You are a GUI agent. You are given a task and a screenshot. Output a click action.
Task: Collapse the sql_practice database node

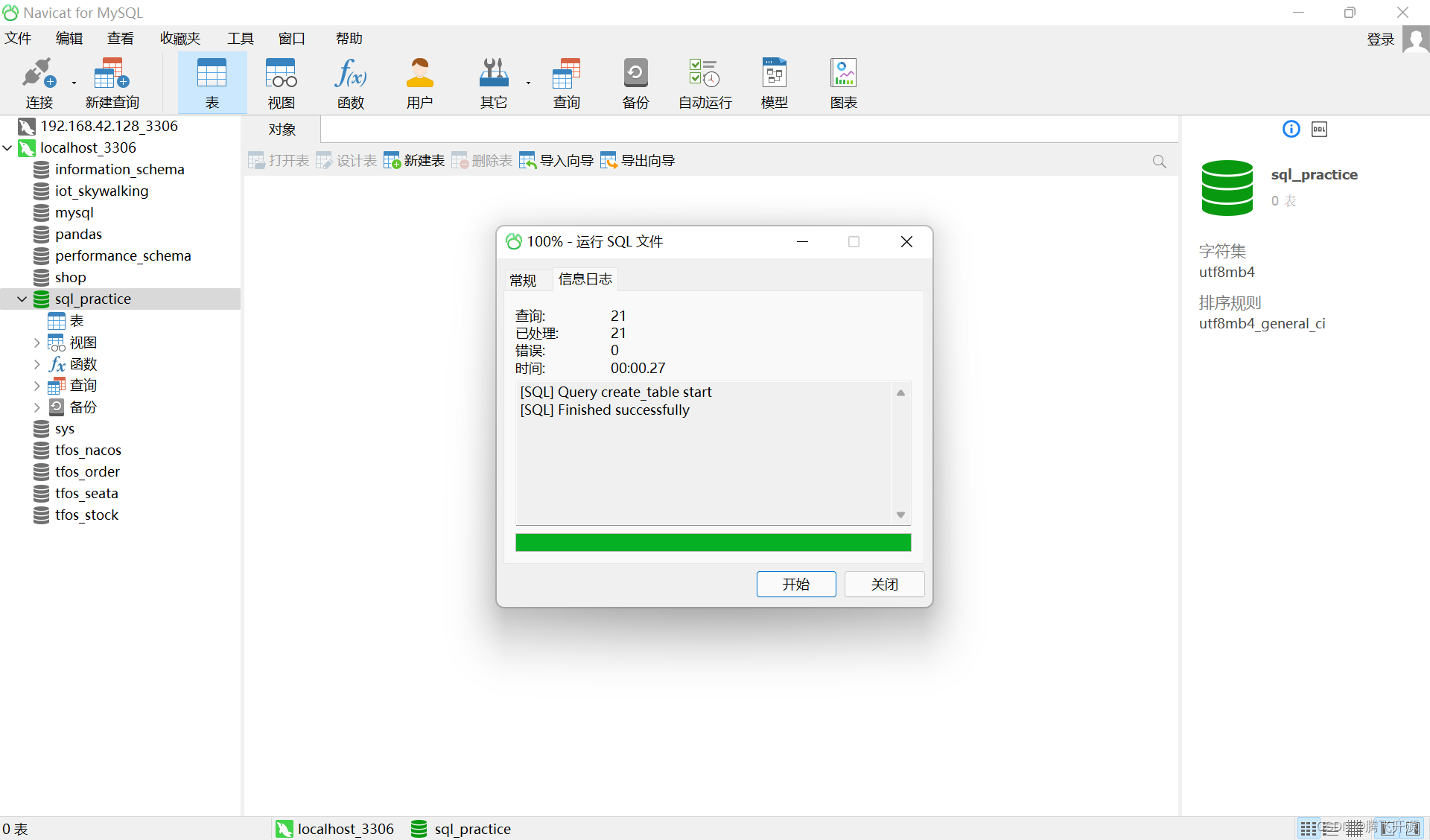tap(22, 299)
